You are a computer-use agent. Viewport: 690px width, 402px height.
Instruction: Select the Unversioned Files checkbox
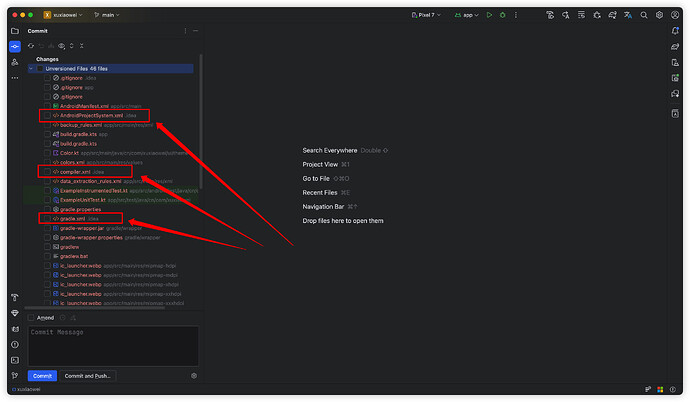click(x=40, y=68)
